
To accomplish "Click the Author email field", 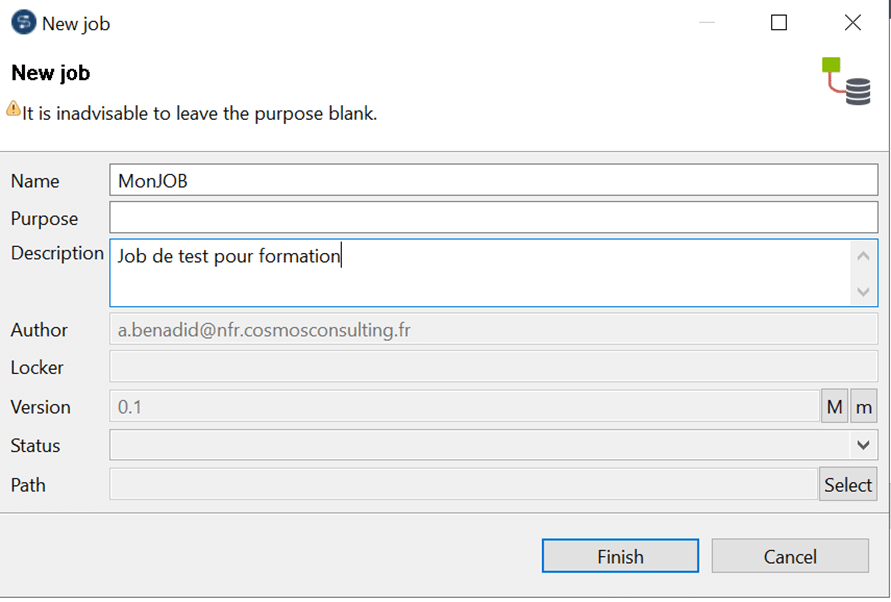I will (x=494, y=329).
